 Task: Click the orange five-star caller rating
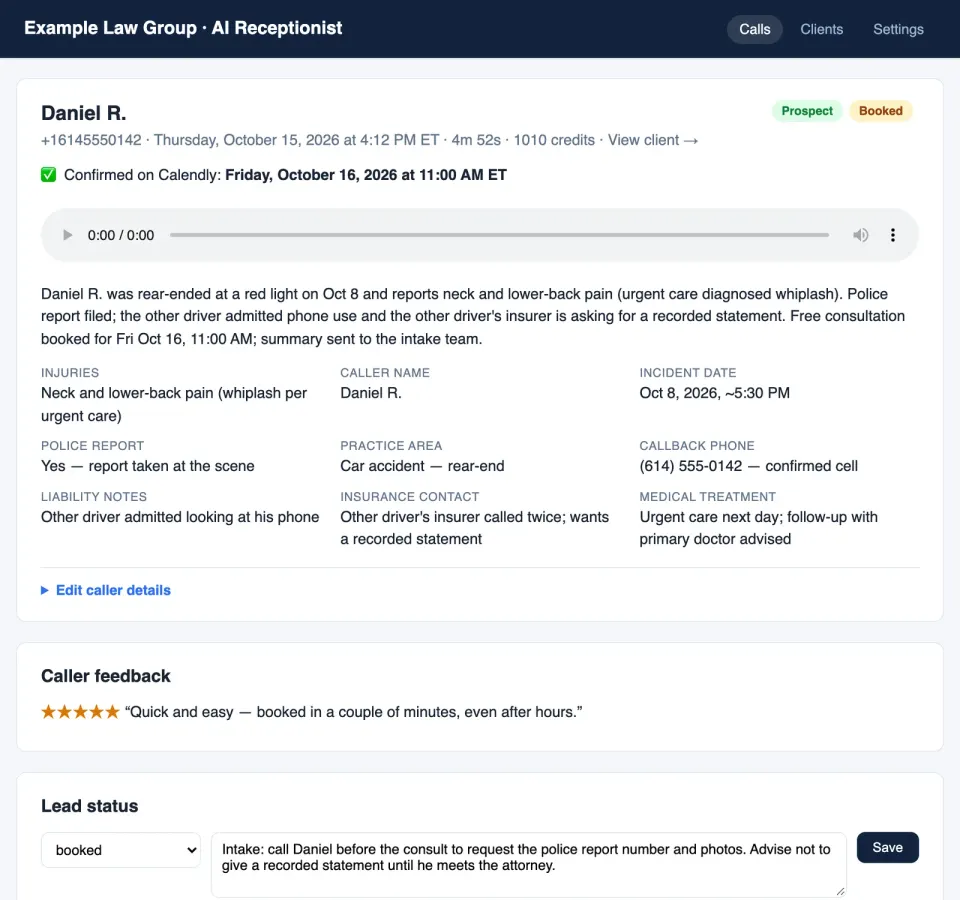point(80,712)
